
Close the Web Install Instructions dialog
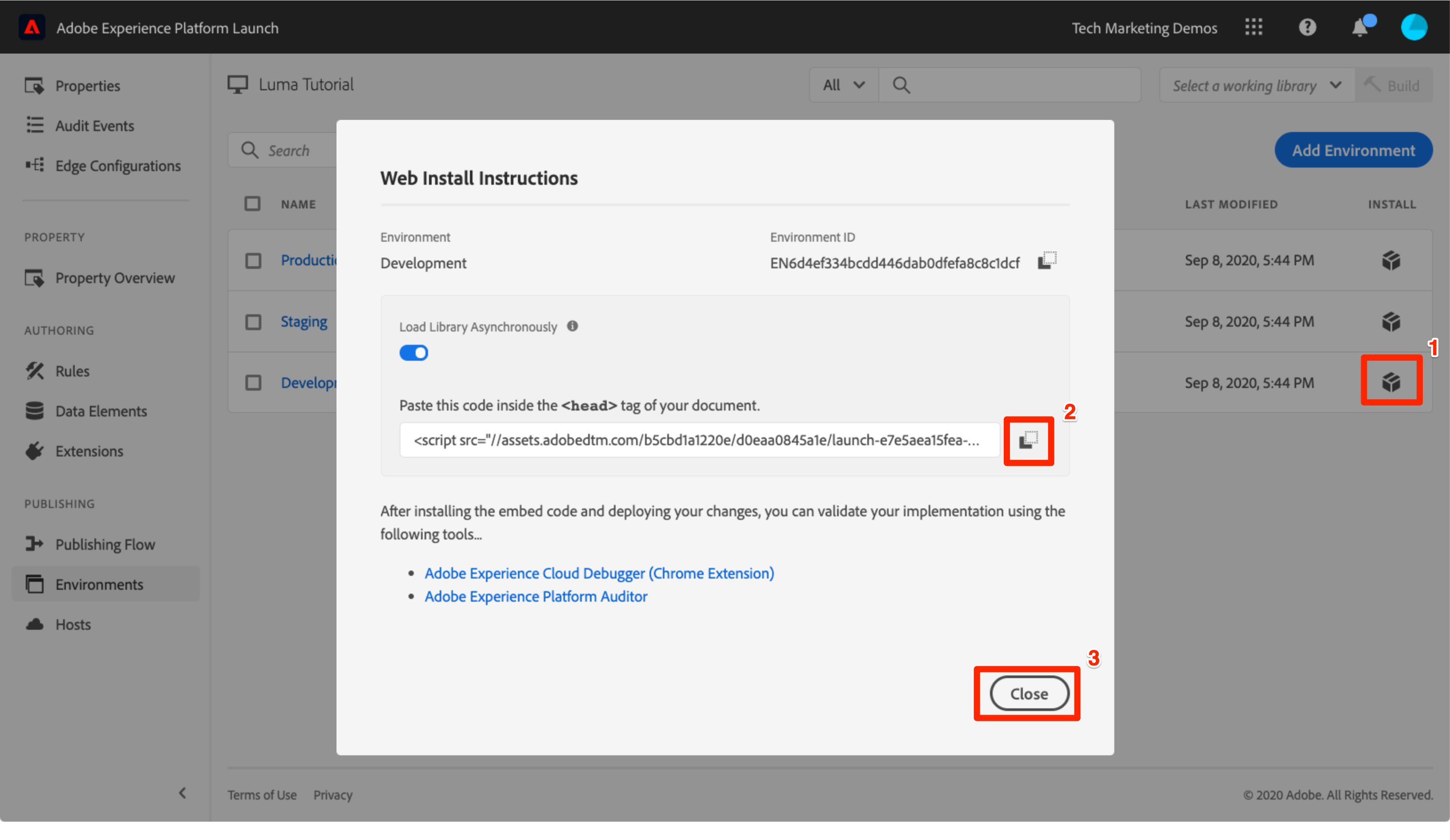[x=1029, y=694]
